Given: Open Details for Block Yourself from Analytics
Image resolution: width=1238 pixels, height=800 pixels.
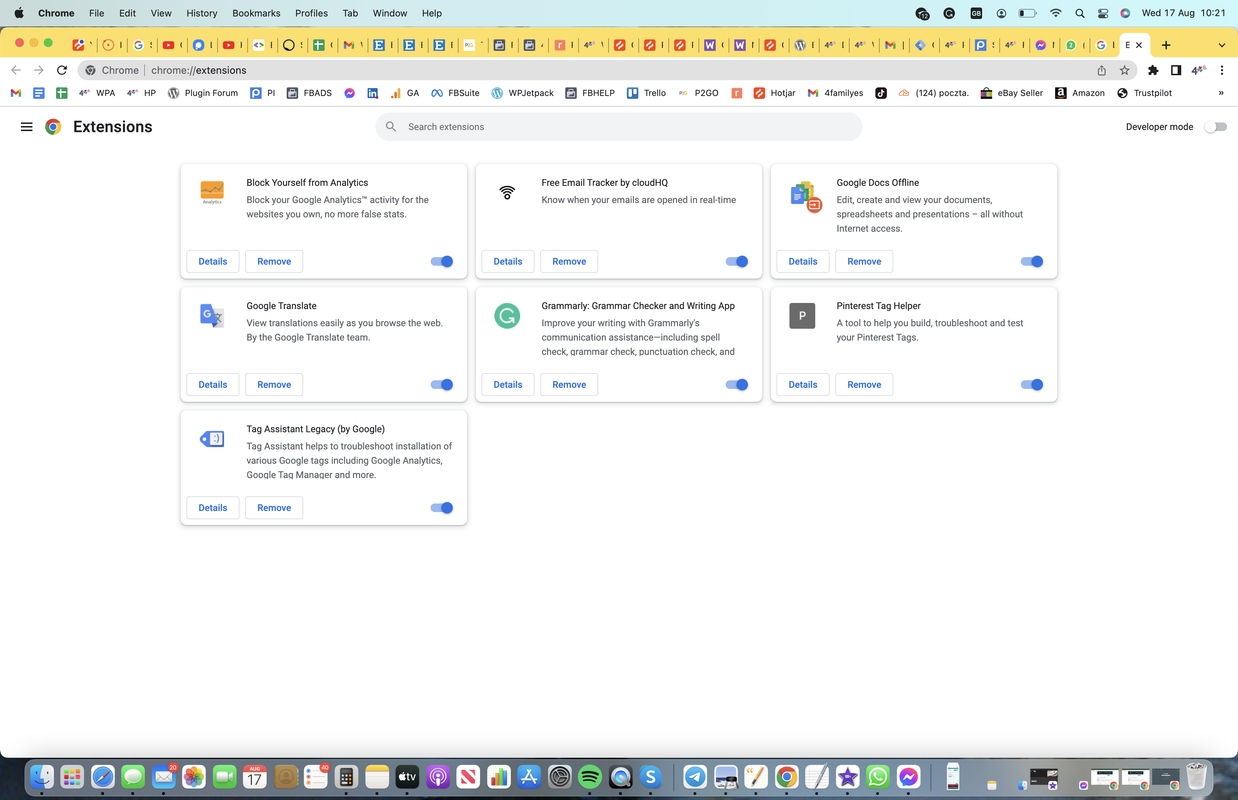Looking at the screenshot, I should click(x=213, y=261).
